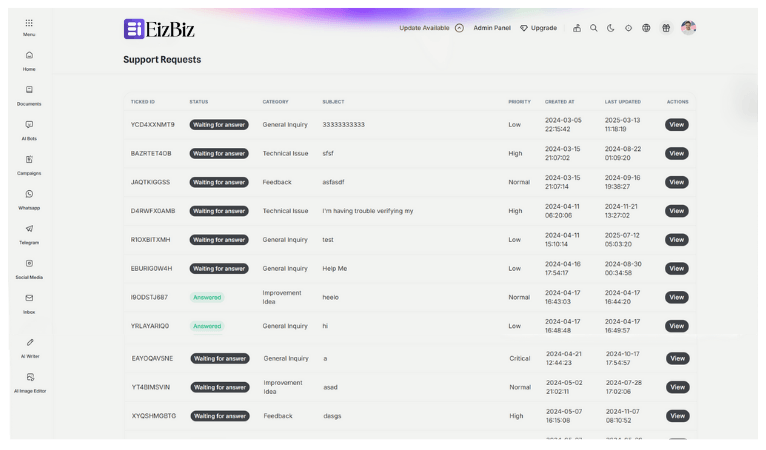Click ticket ID D4RWFX0AMB text

click(x=153, y=211)
